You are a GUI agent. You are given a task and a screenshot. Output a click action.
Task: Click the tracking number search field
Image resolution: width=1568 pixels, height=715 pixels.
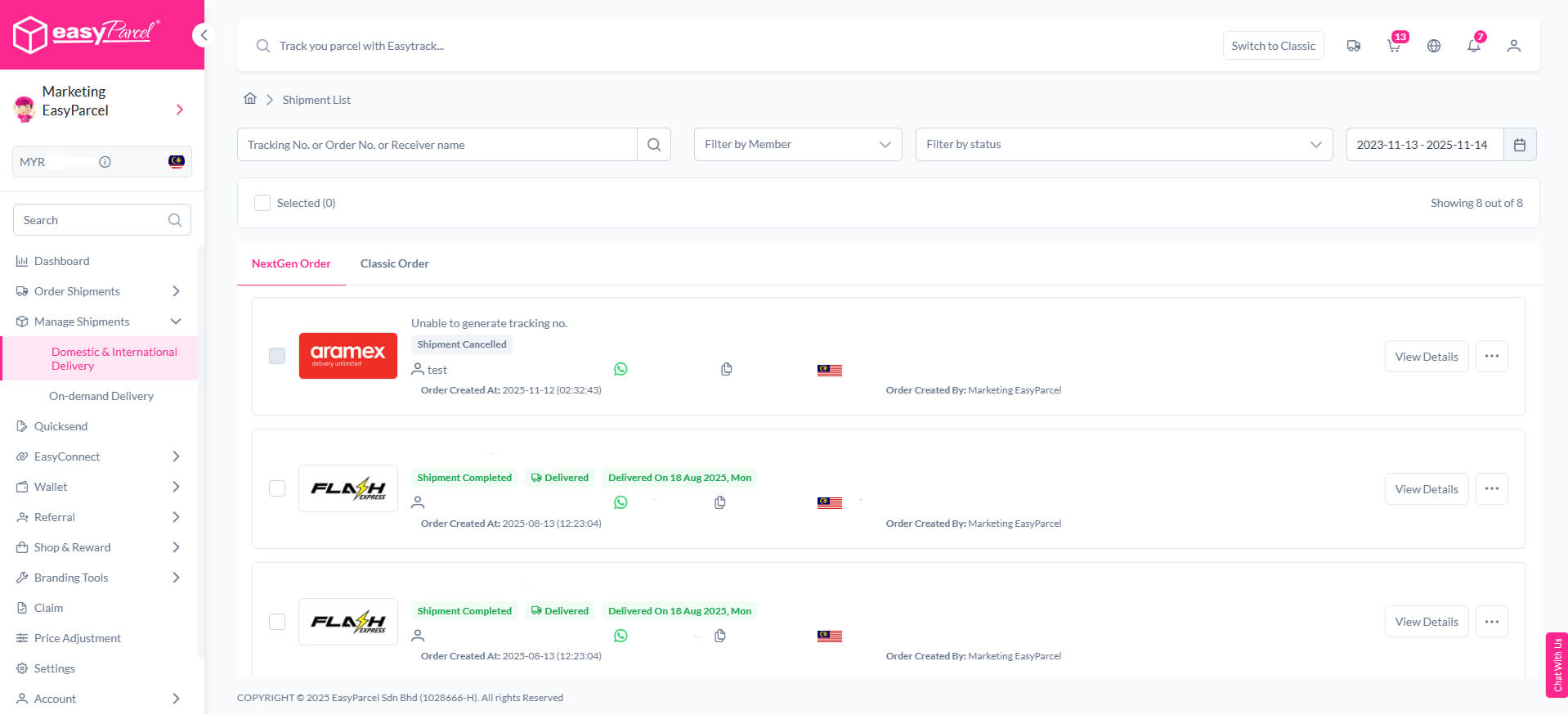(x=437, y=145)
